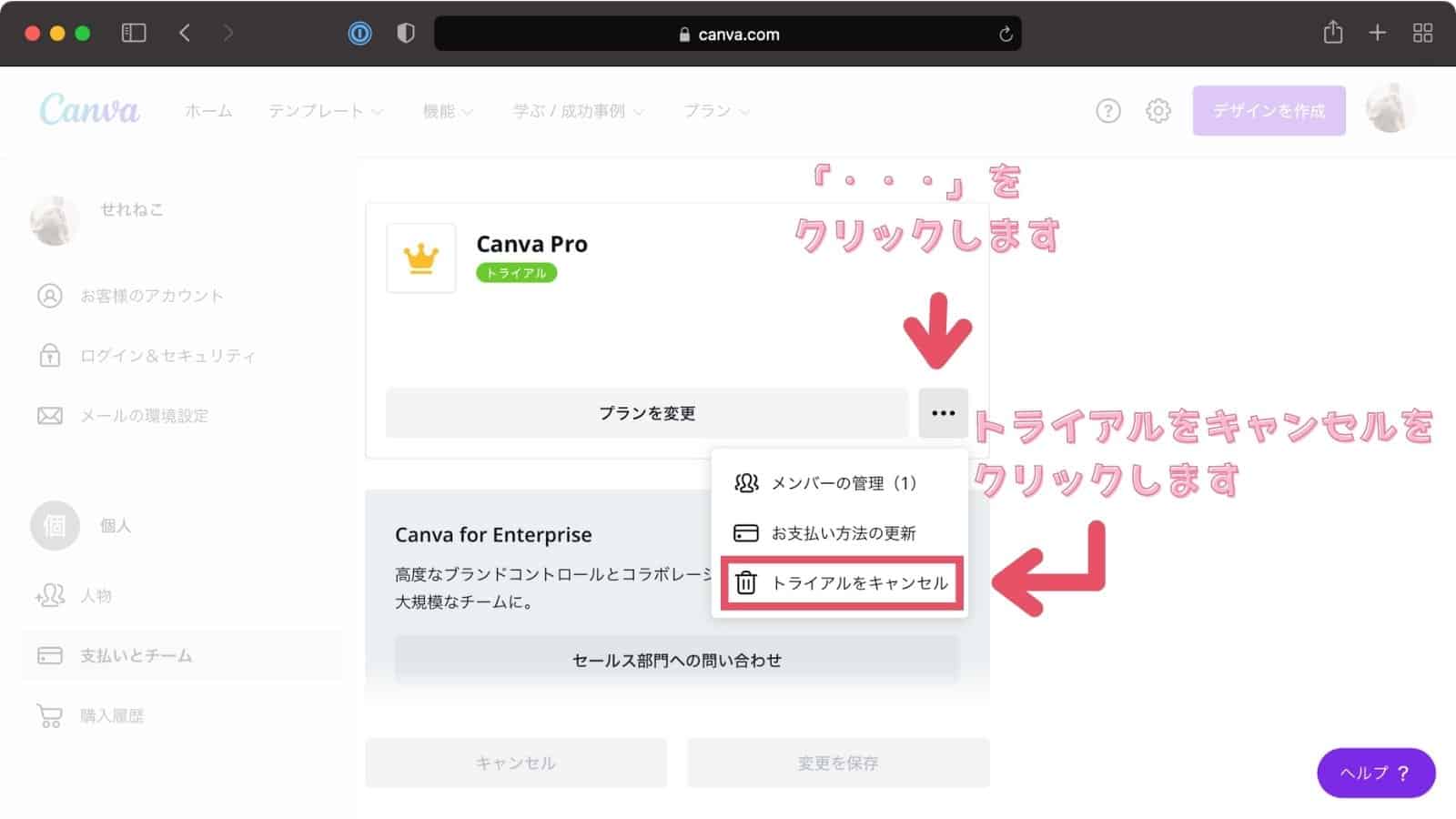This screenshot has height=819, width=1456.
Task: Open help question mark icon in header
Action: 1107,111
